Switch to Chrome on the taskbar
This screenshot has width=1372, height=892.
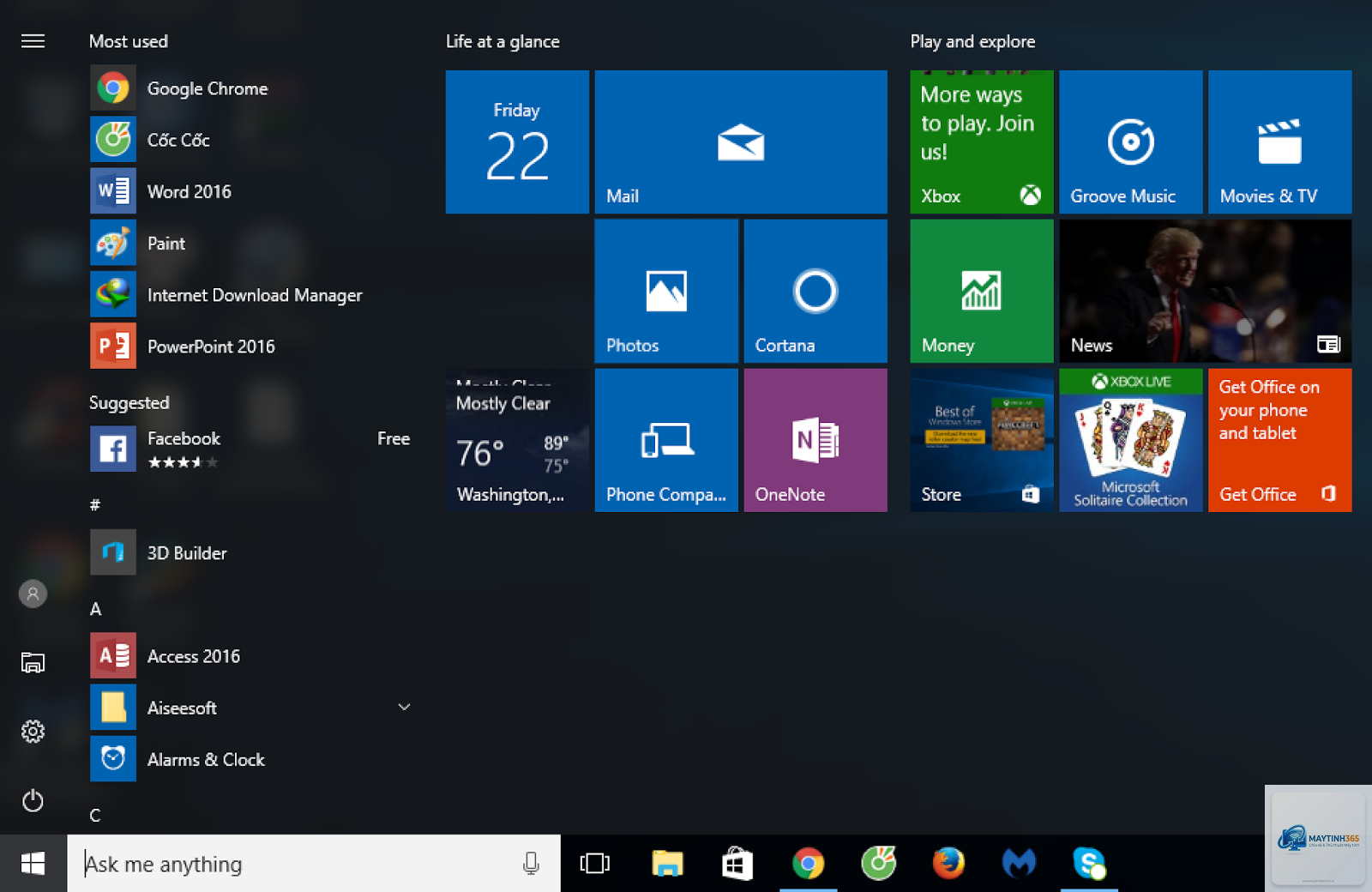click(x=808, y=864)
